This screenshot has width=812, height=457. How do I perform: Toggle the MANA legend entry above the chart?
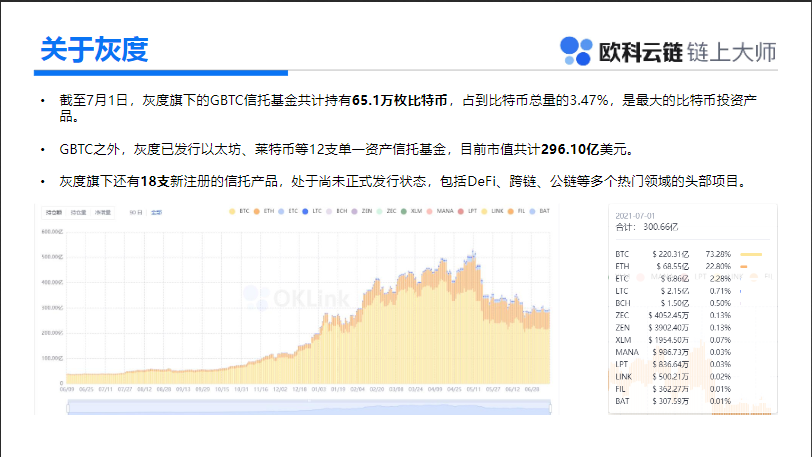(x=440, y=211)
